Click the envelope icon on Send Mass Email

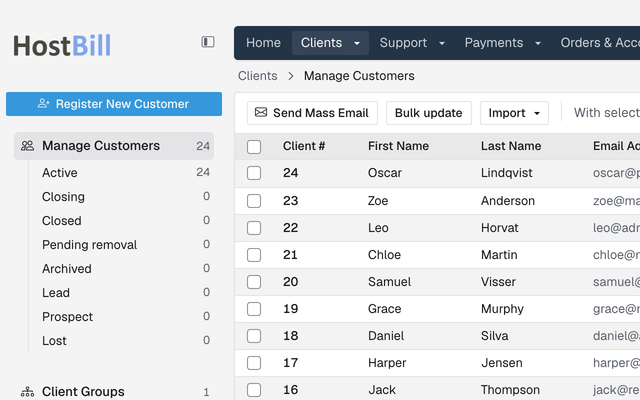261,112
